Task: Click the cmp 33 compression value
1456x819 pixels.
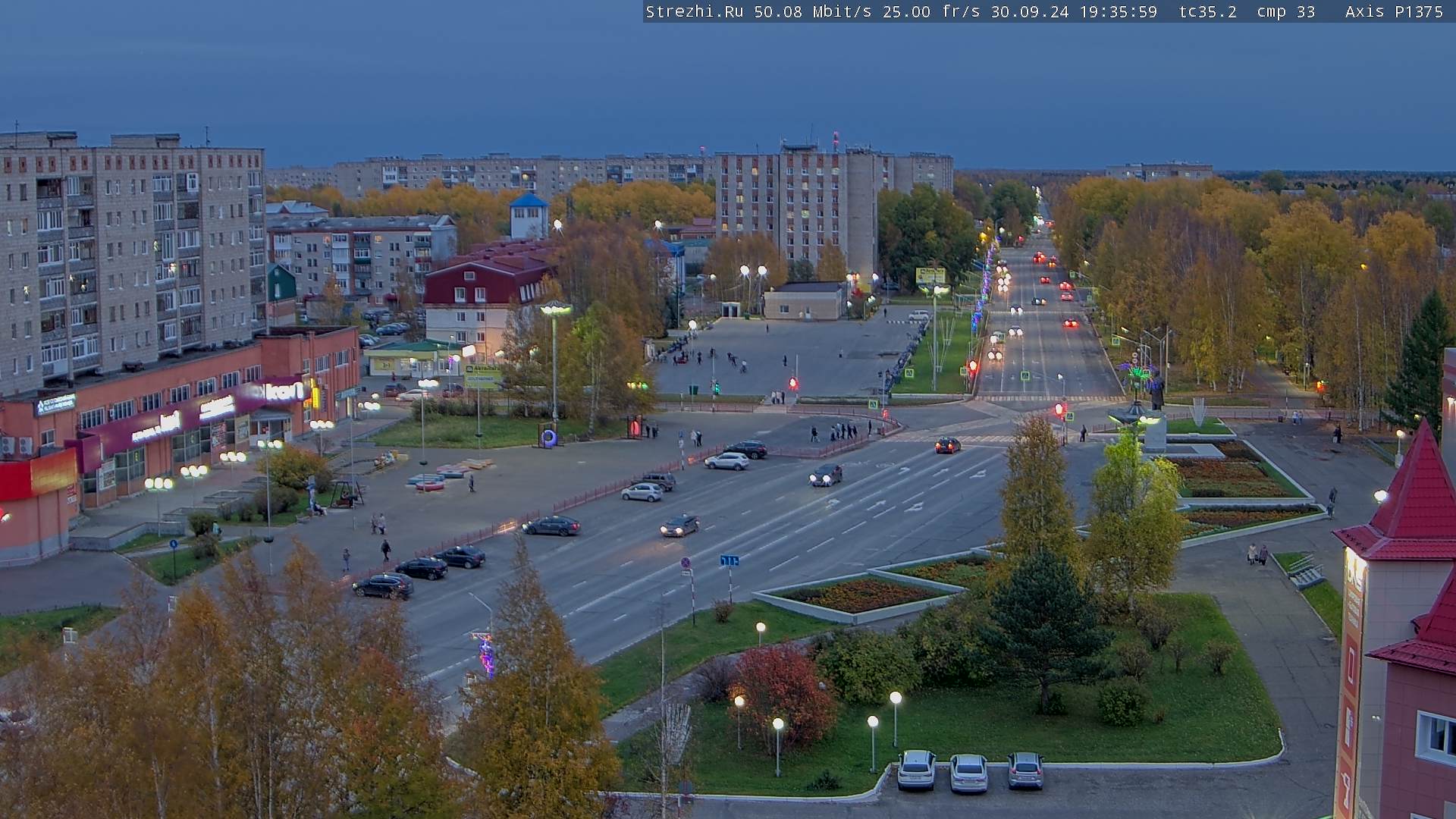Action: (x=1286, y=11)
